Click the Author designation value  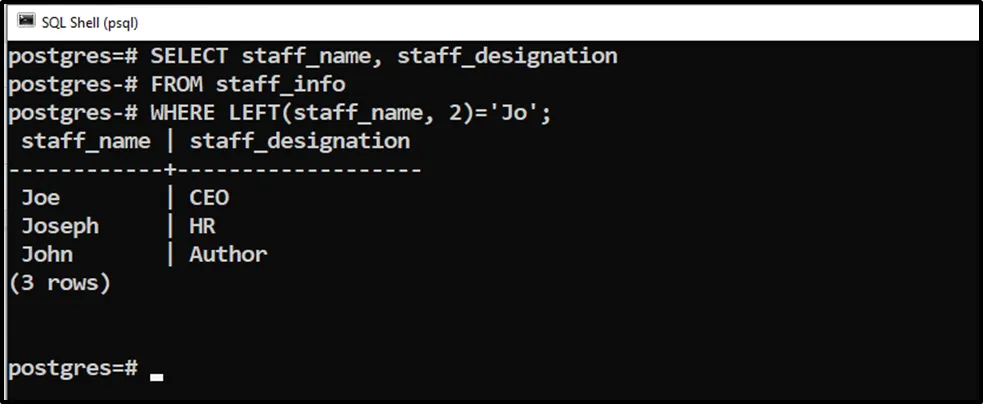pos(228,254)
